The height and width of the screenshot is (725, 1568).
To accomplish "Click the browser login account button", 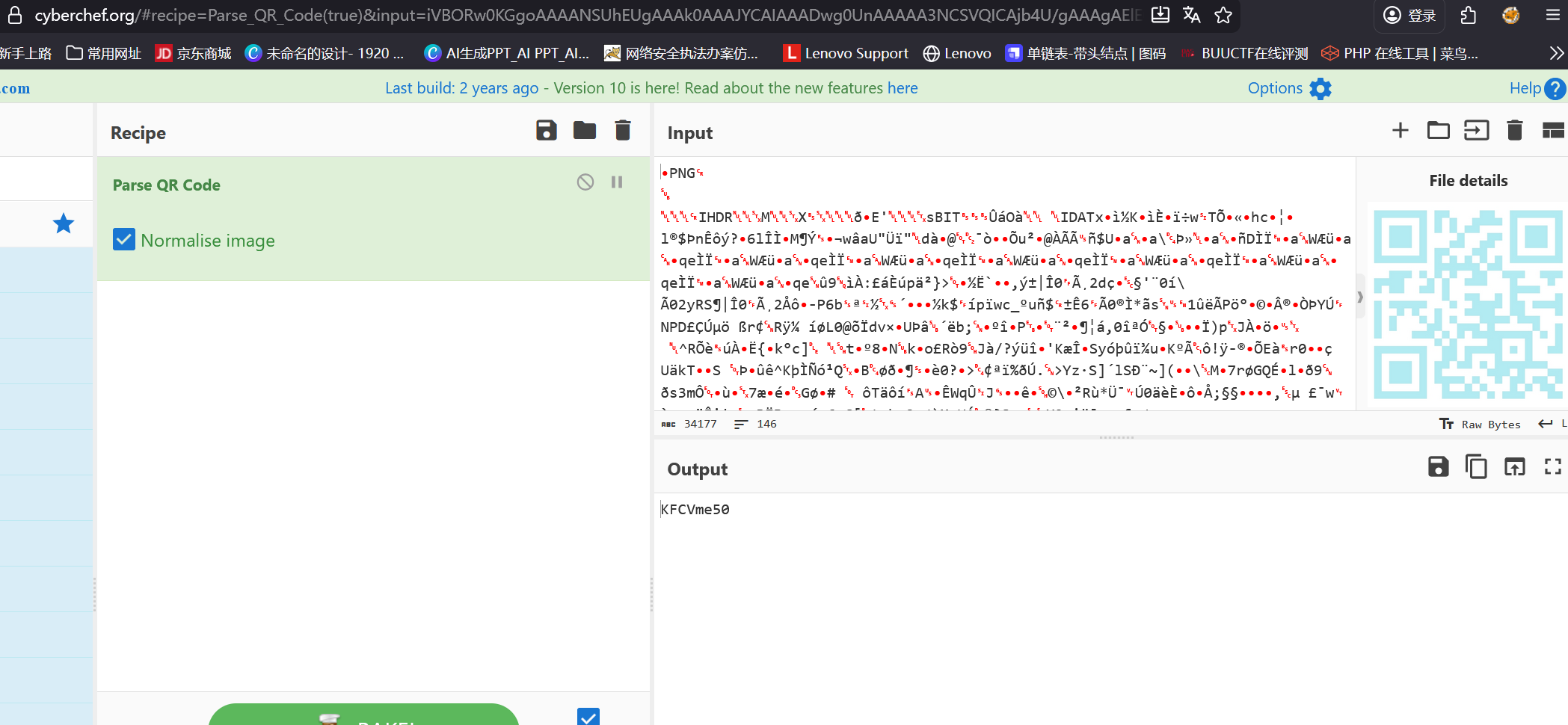I will [1409, 15].
